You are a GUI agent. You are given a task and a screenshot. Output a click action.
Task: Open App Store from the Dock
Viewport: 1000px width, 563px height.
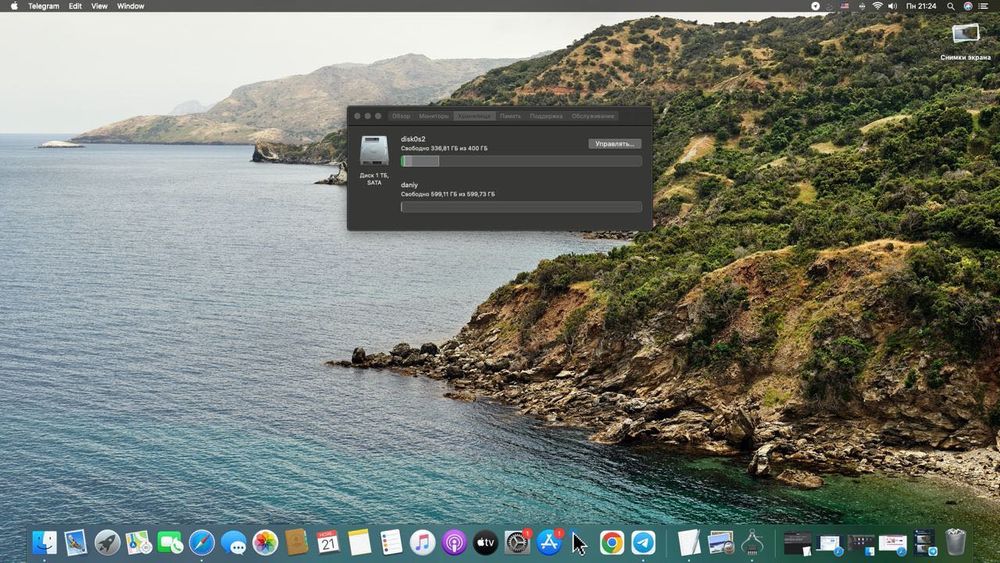[548, 543]
